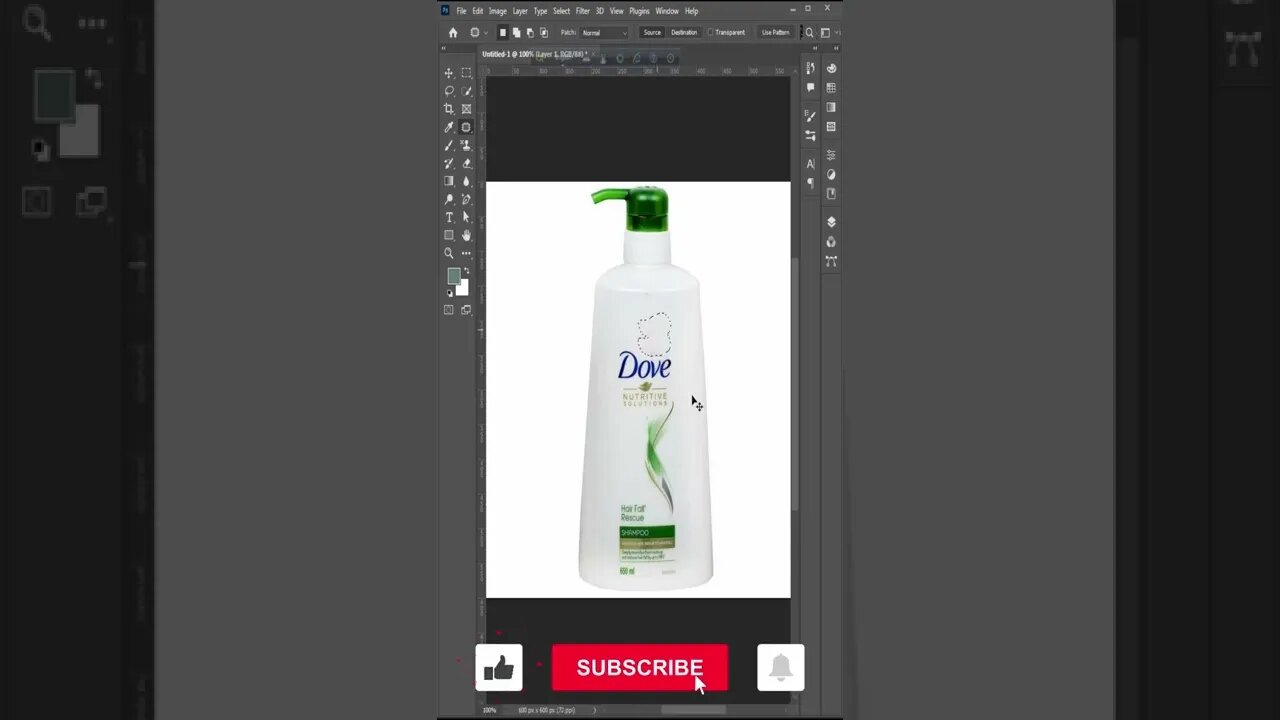Open the Paragraph panel icon

coord(811,183)
